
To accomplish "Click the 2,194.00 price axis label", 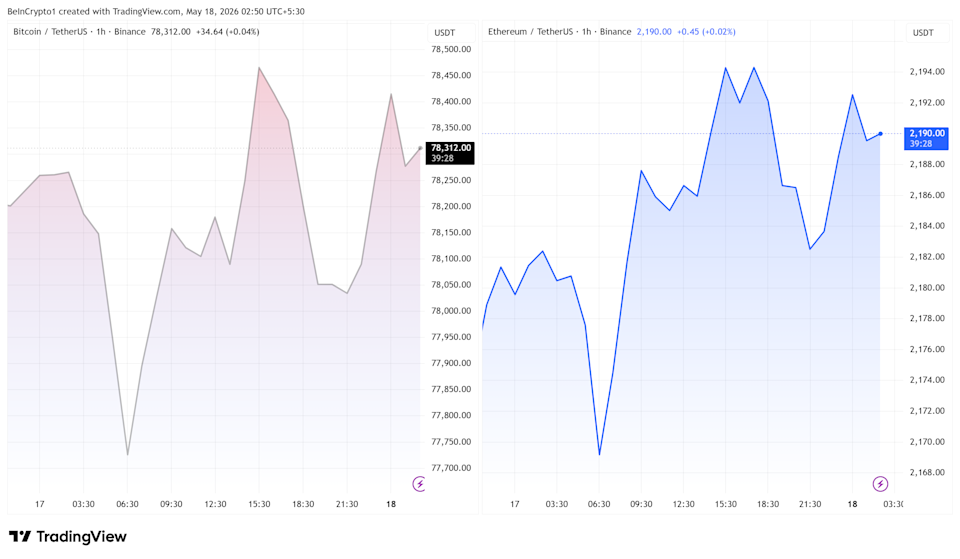I will 927,72.
